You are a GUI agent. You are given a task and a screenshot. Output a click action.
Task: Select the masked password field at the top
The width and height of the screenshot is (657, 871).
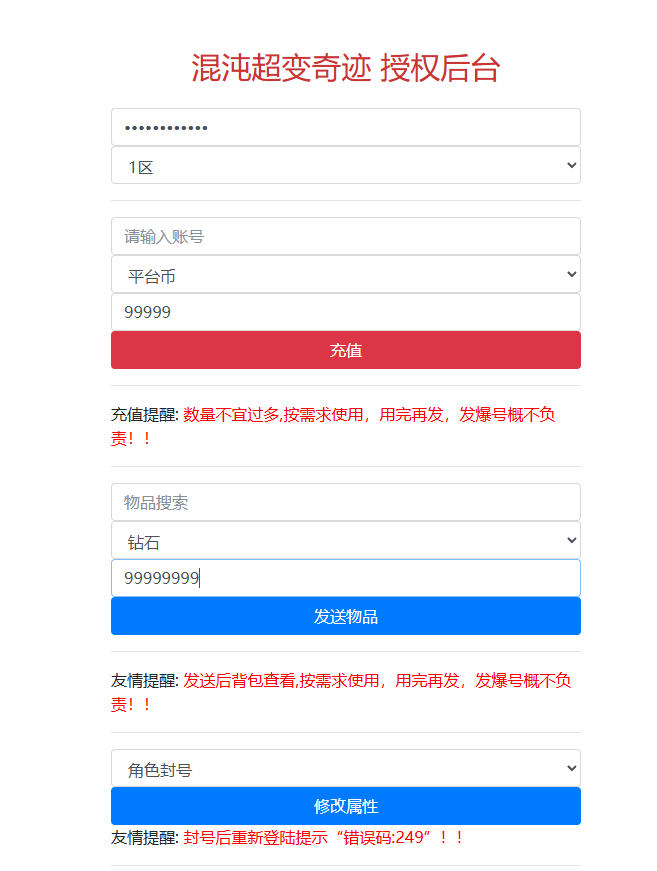[345, 127]
